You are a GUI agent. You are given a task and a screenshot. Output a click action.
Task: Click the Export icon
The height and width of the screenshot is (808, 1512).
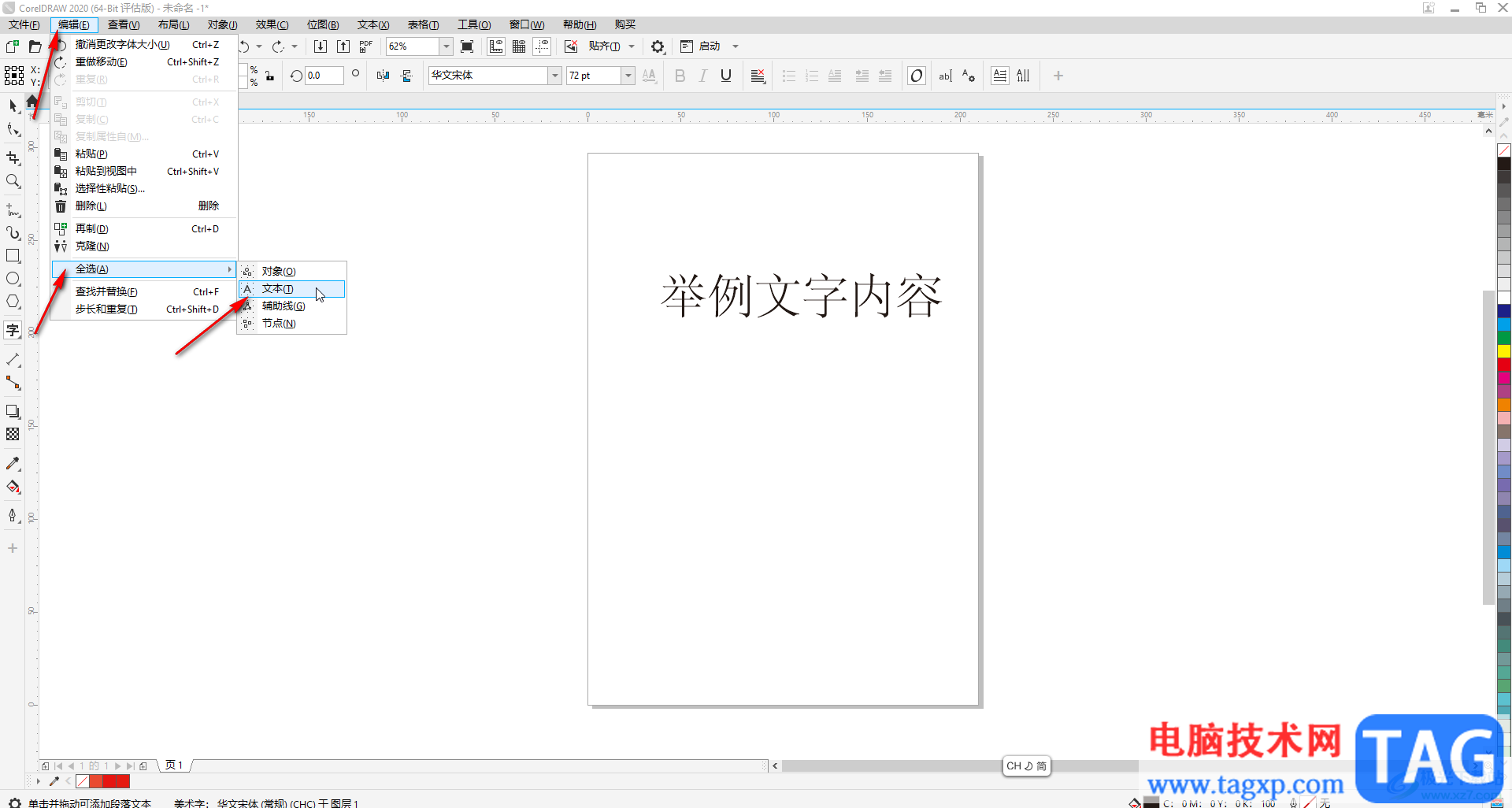(x=343, y=46)
